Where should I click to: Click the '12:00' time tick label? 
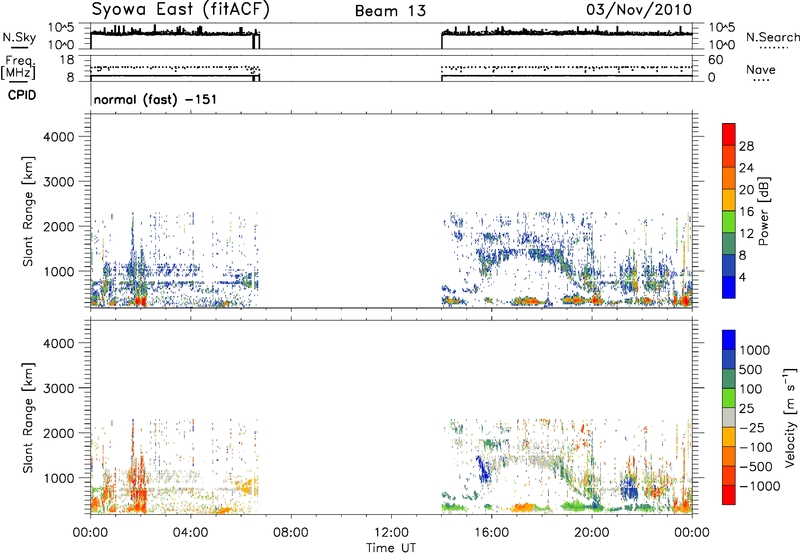click(391, 533)
